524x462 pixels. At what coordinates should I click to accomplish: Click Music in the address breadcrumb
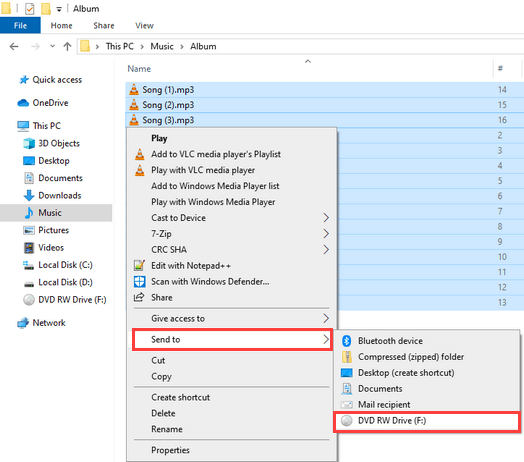[162, 46]
